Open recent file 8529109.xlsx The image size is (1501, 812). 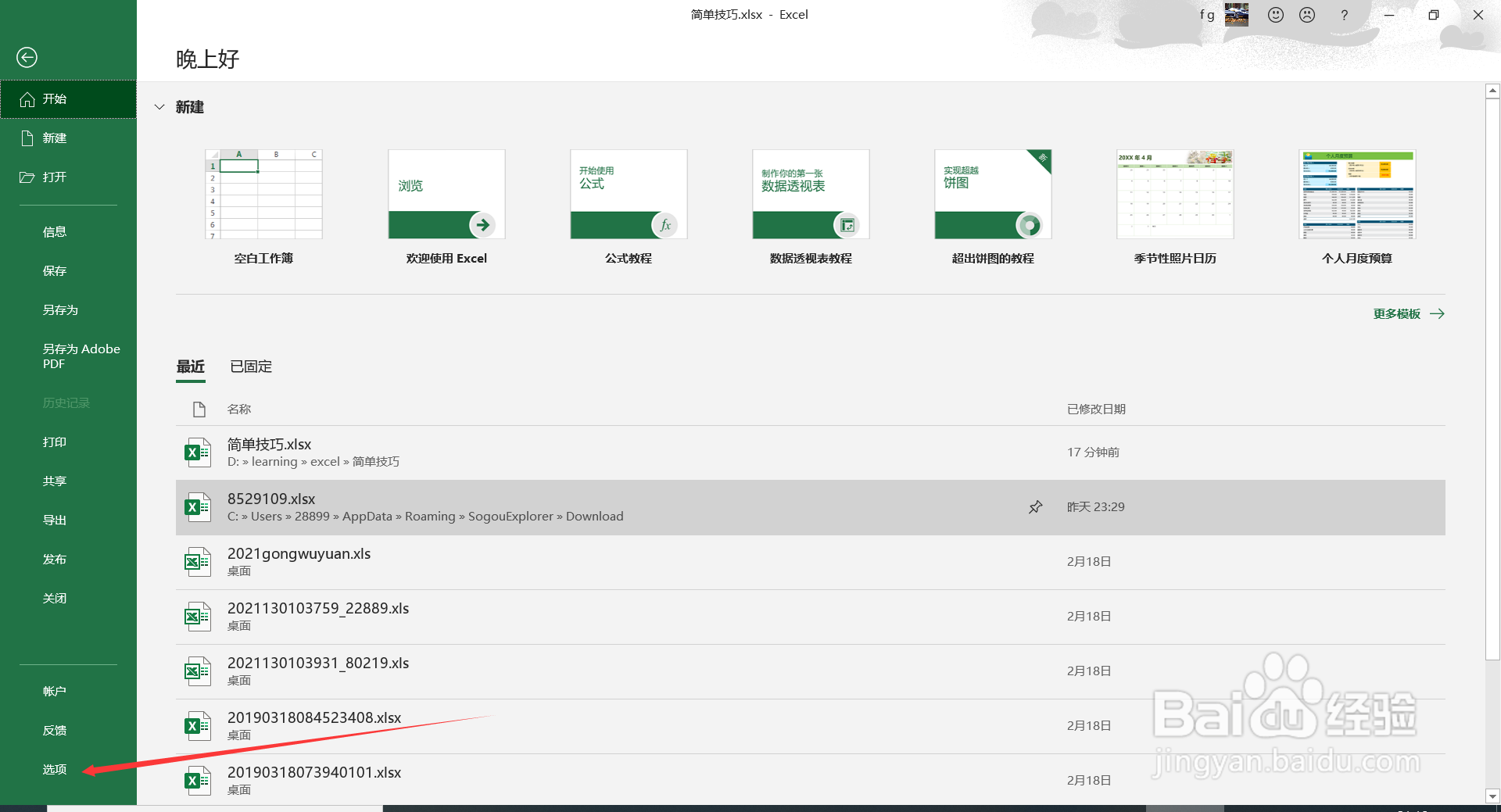[811, 507]
